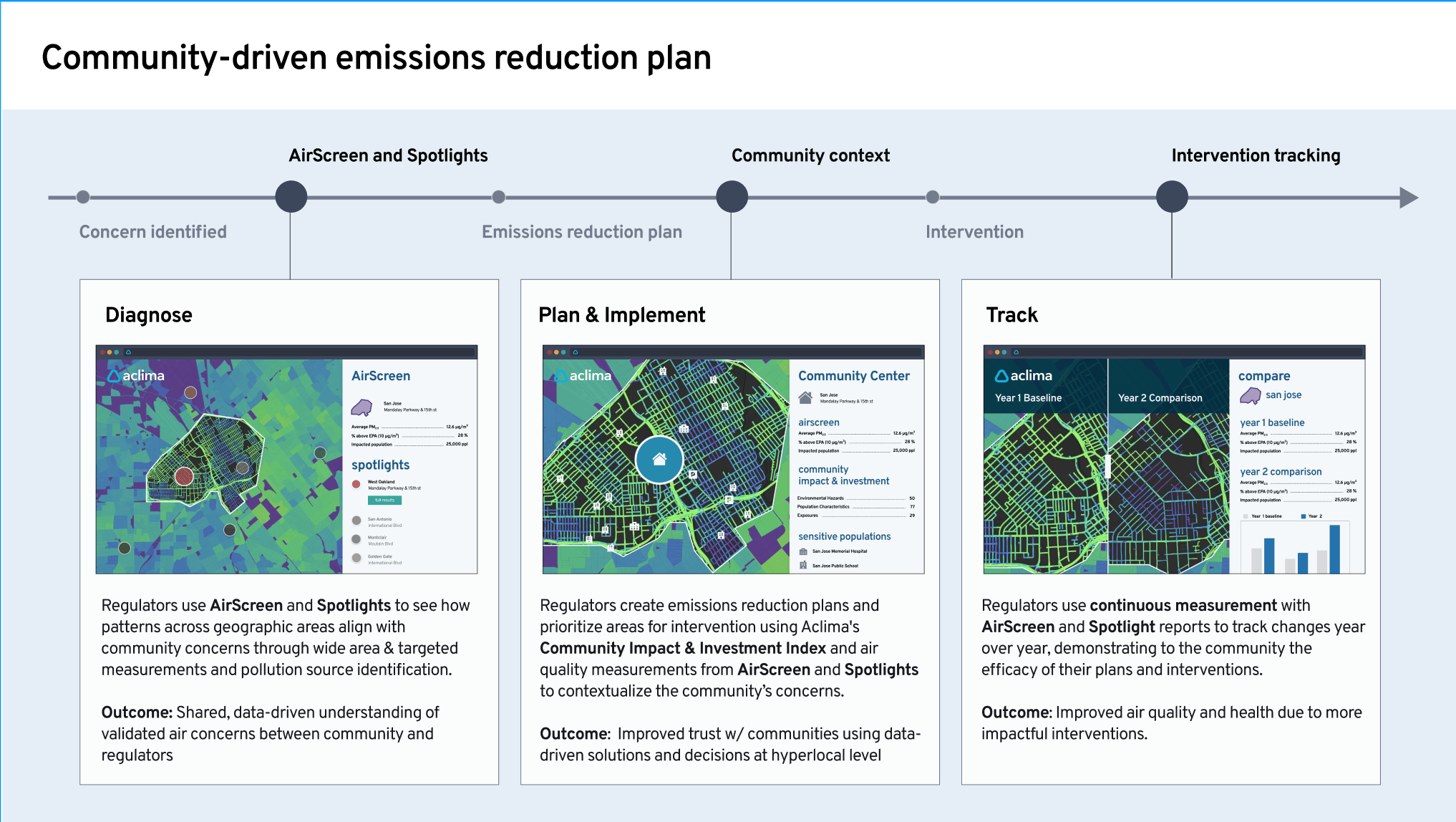Click the San Jose Public School icon
Screen dimensions: 1456x822
tap(803, 566)
